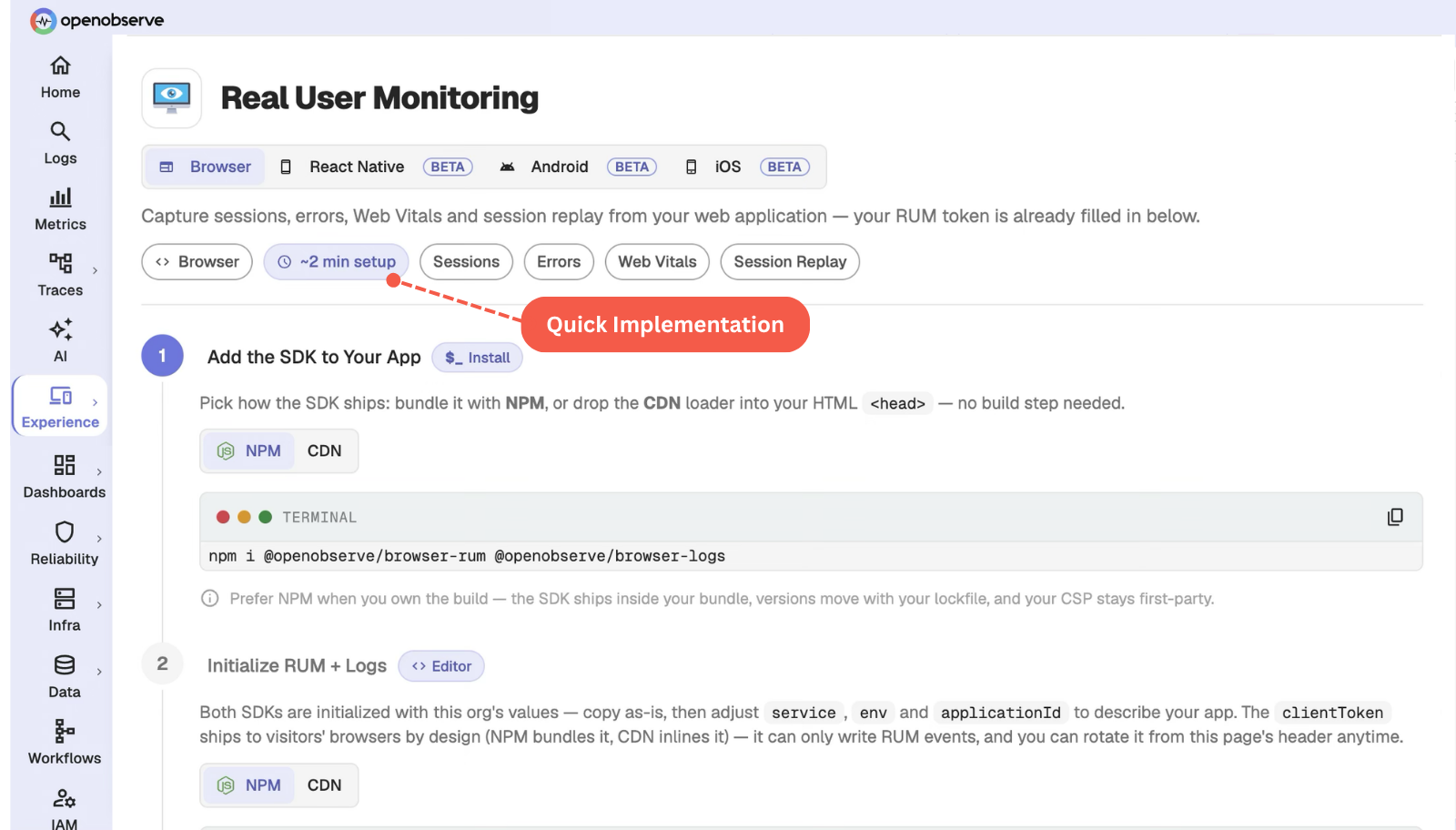Open the AI assistant section
This screenshot has height=830, width=1456.
coord(60,341)
